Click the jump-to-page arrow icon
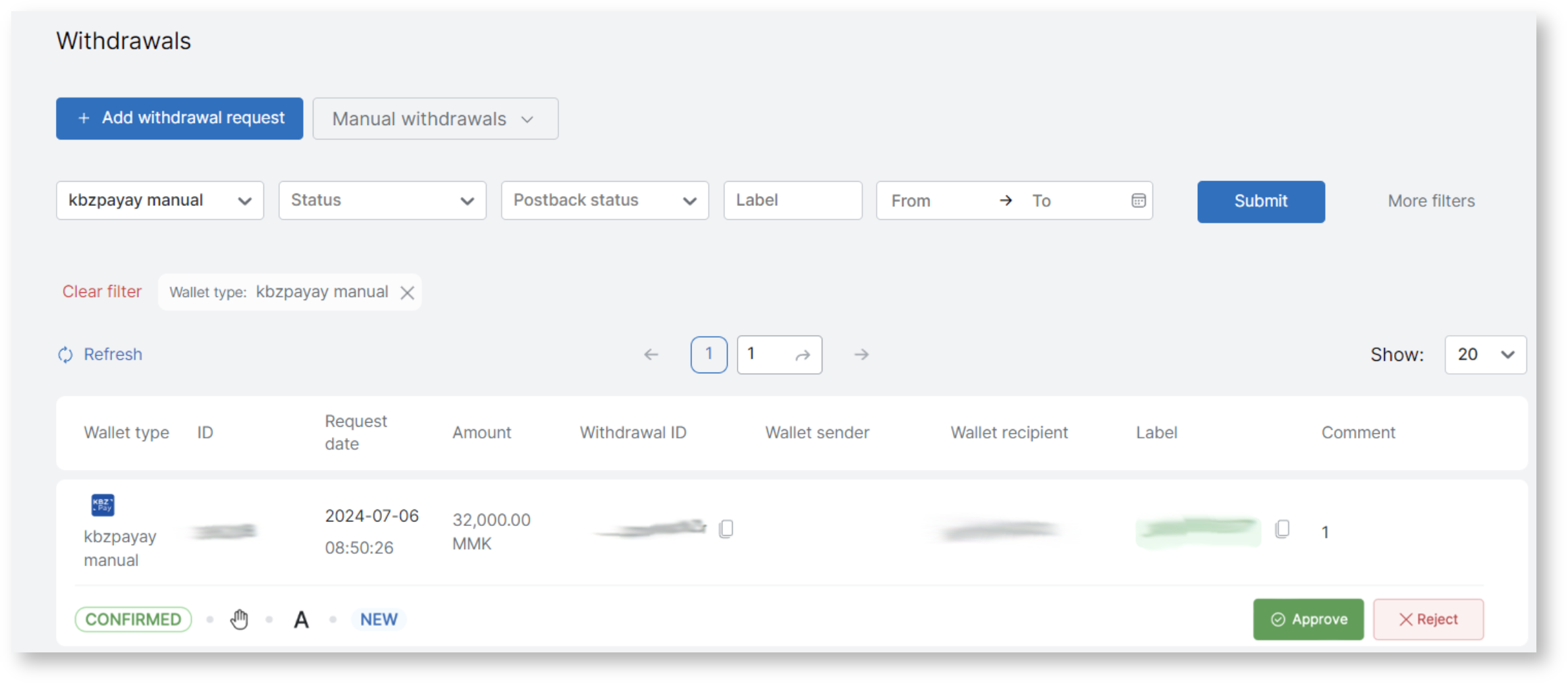The height and width of the screenshot is (684, 1568). pos(802,355)
